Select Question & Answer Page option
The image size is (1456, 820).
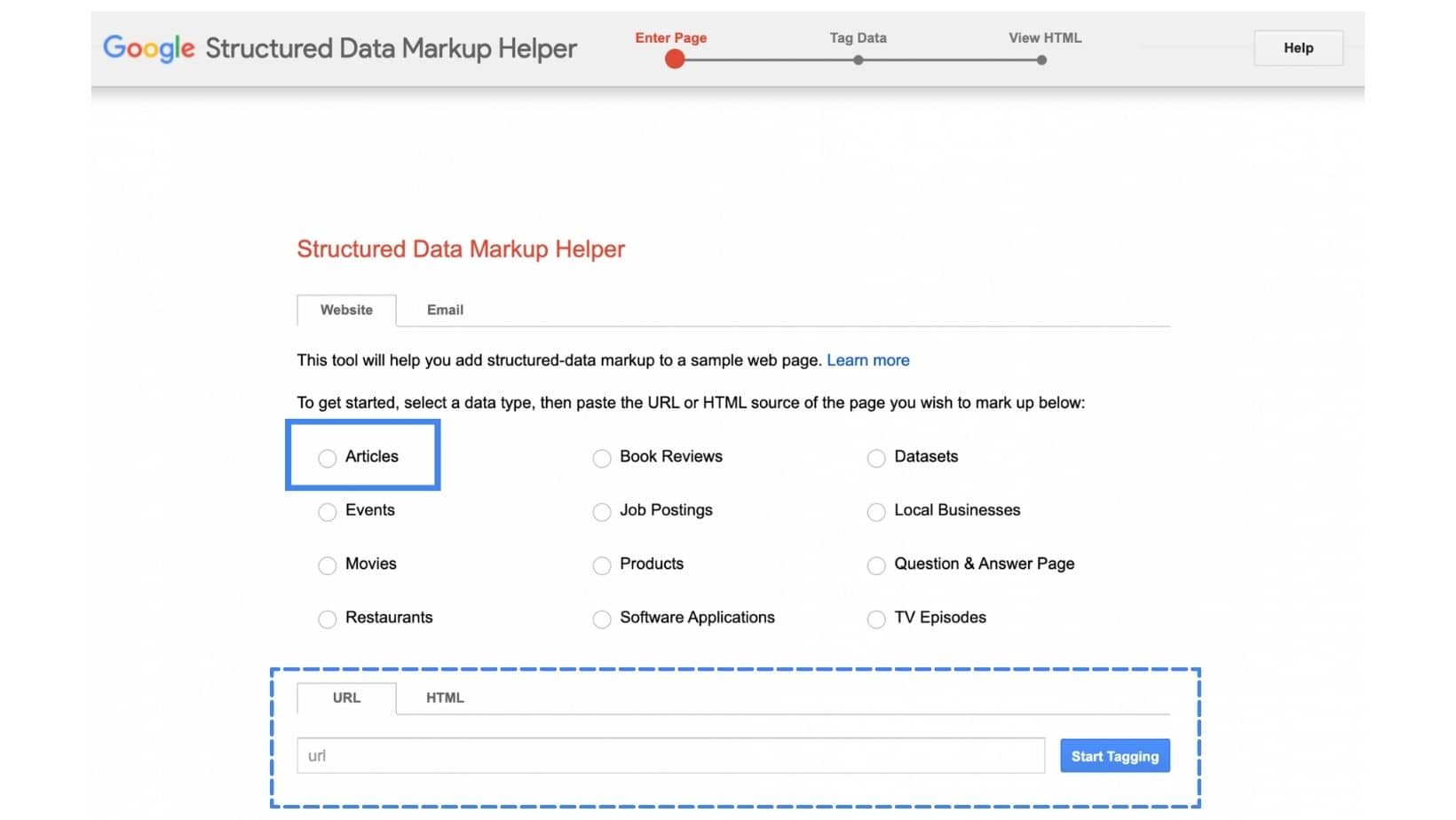click(x=876, y=565)
